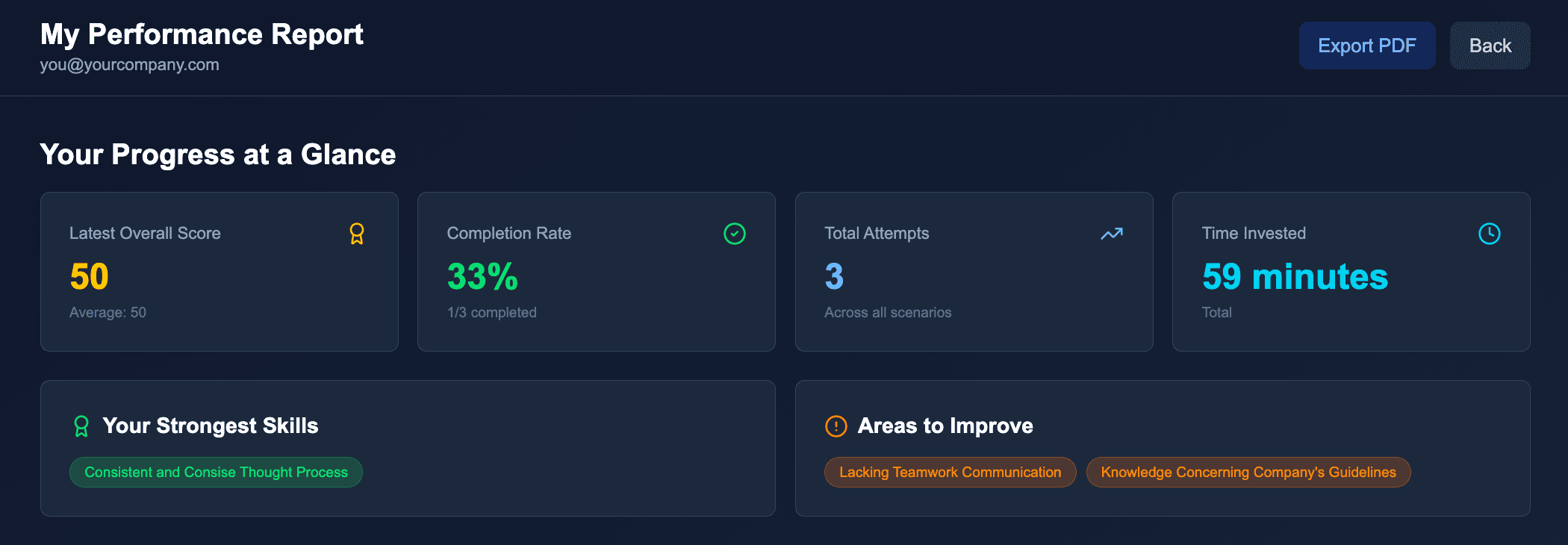Image resolution: width=1568 pixels, height=545 pixels.
Task: Click the green ribbon icon beside Your Strongest Skills
Action: point(81,426)
